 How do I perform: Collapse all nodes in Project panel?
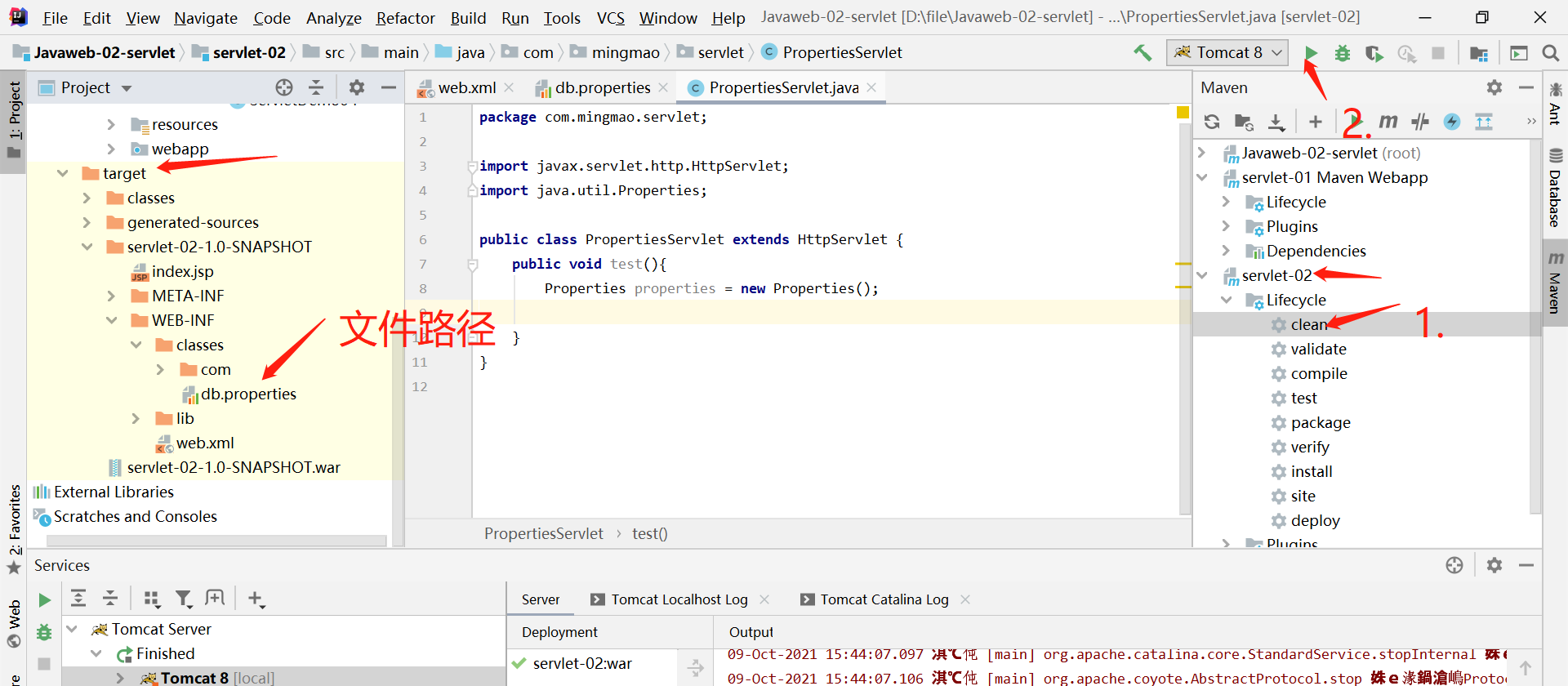[316, 87]
